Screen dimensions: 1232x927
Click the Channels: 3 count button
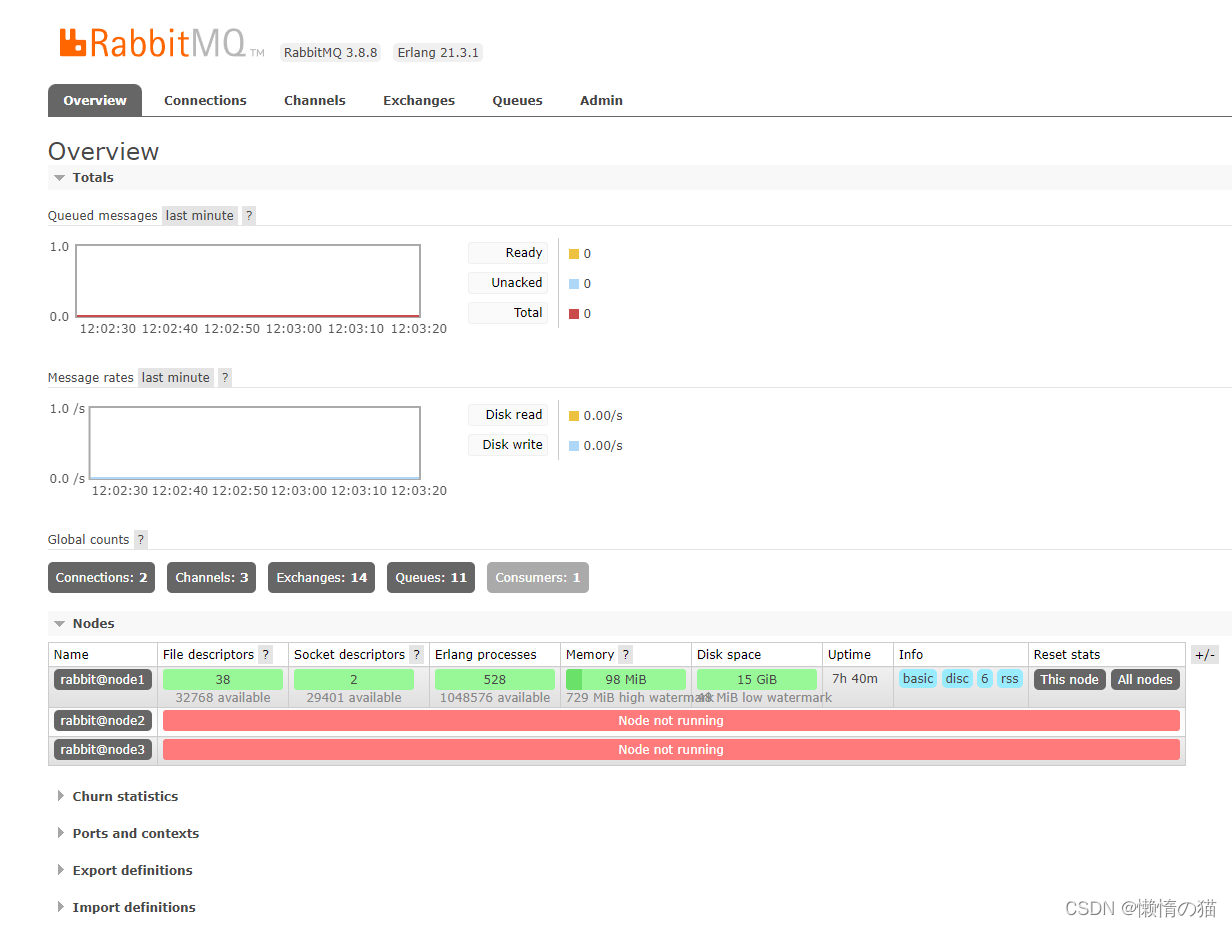click(211, 577)
